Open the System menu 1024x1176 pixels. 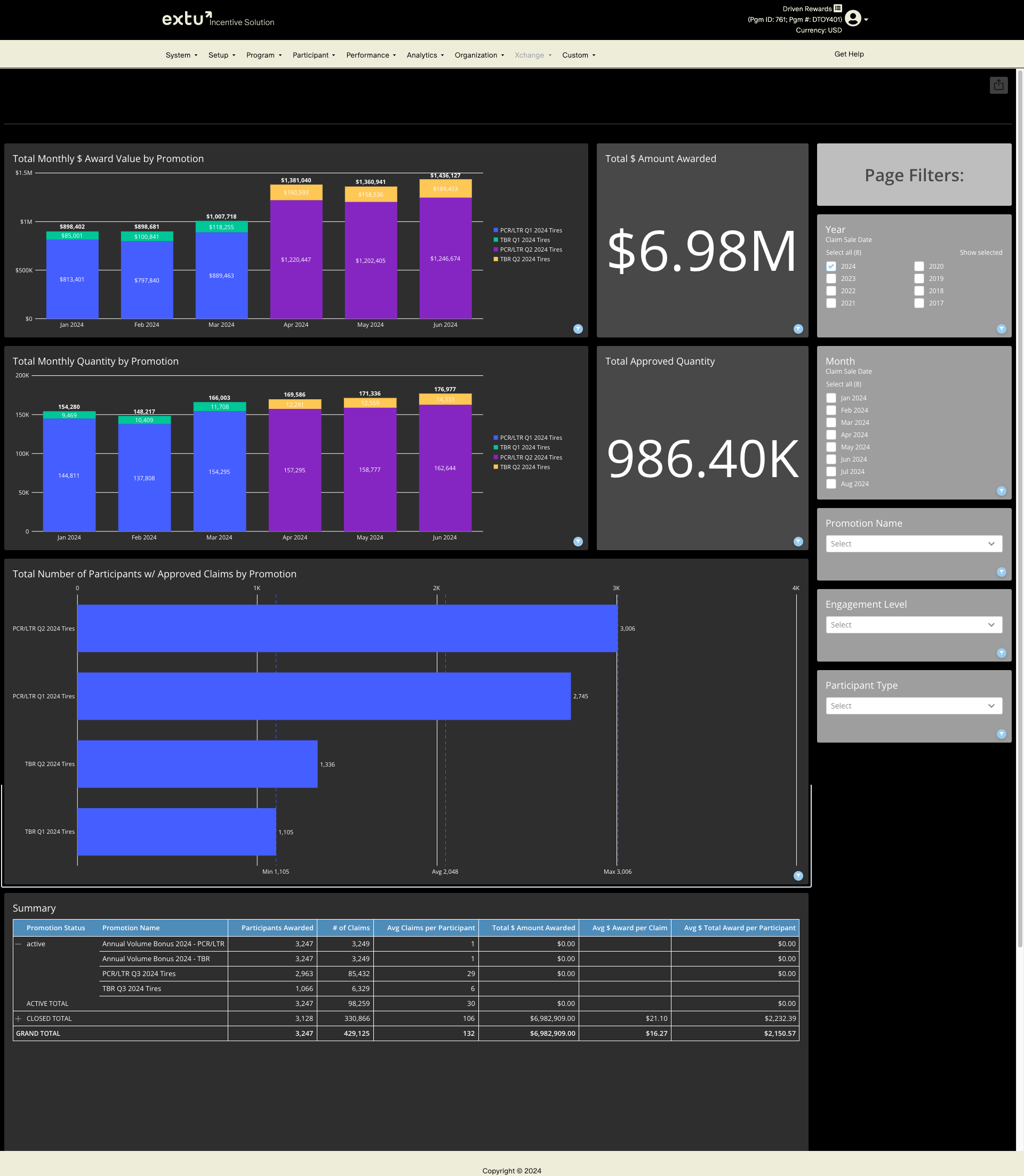pos(181,55)
